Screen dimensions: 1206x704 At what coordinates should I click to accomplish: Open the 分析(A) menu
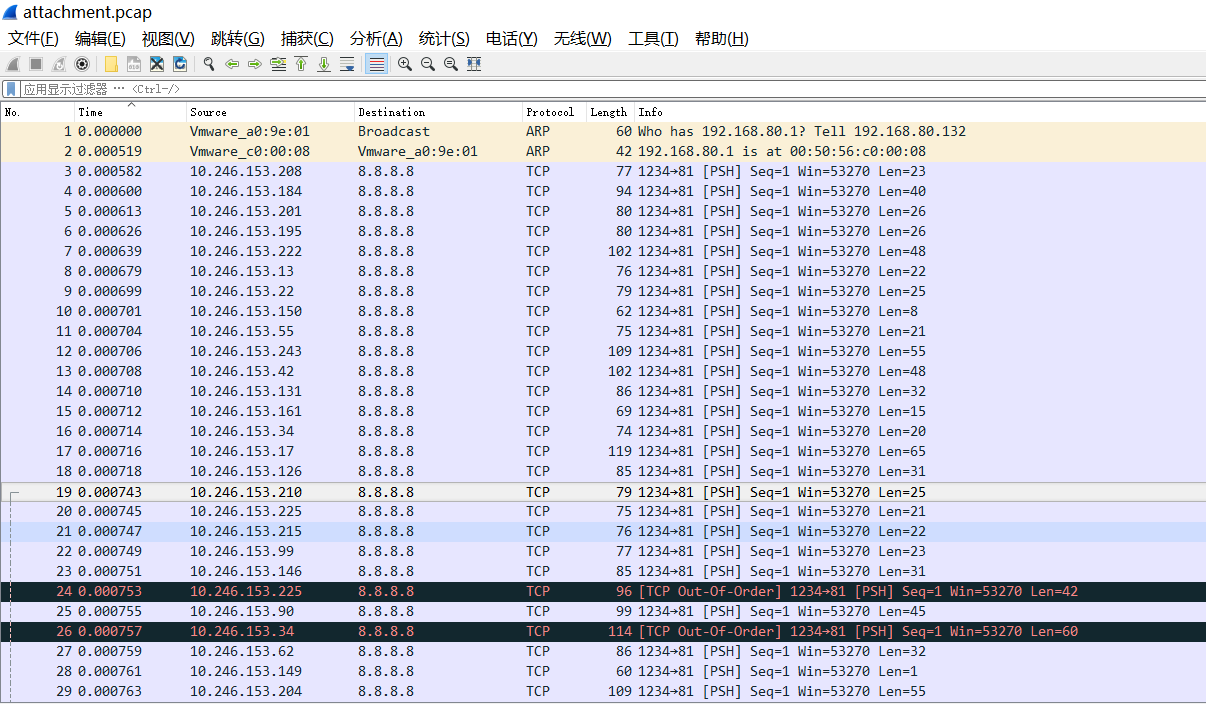[x=375, y=39]
